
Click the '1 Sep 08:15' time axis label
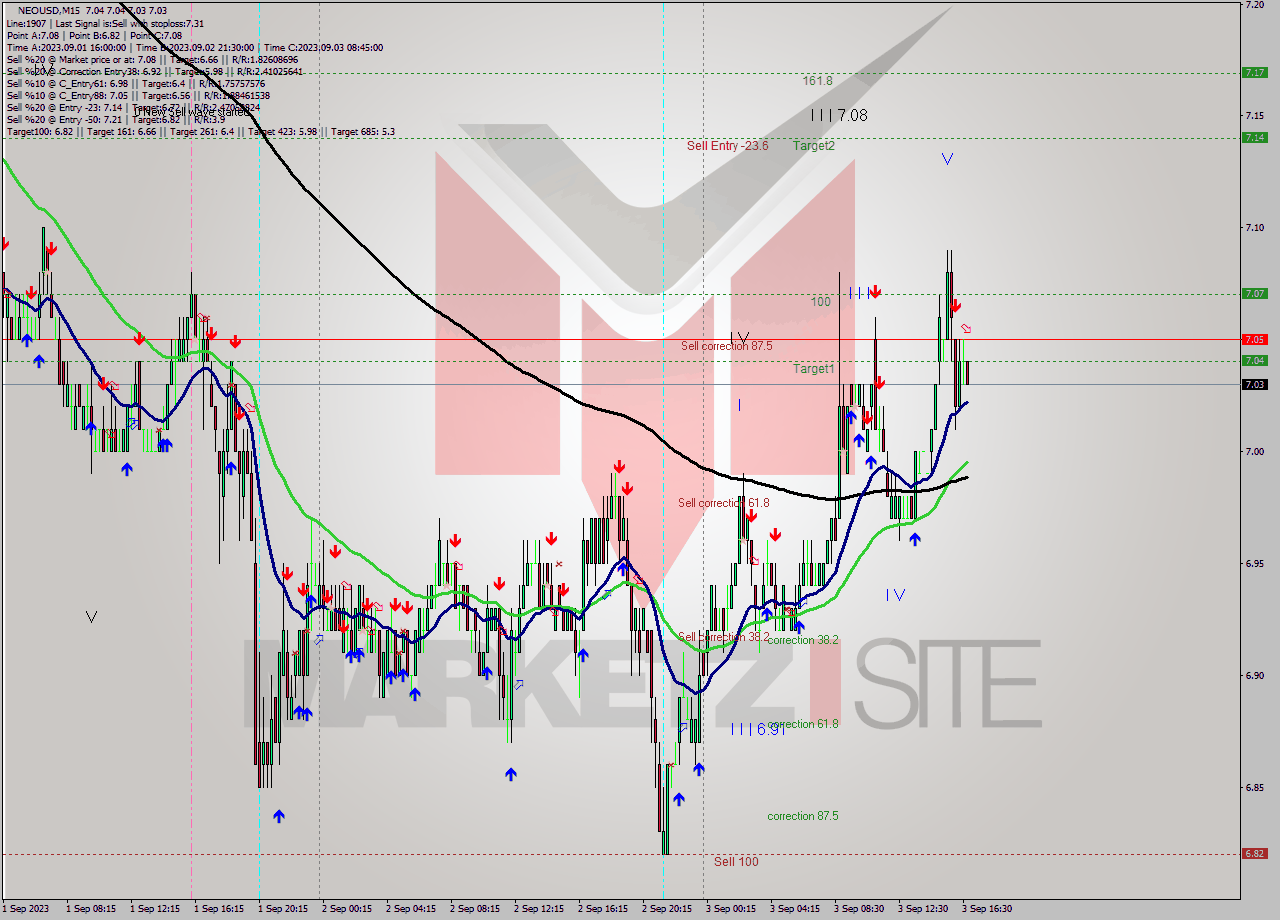click(x=90, y=909)
